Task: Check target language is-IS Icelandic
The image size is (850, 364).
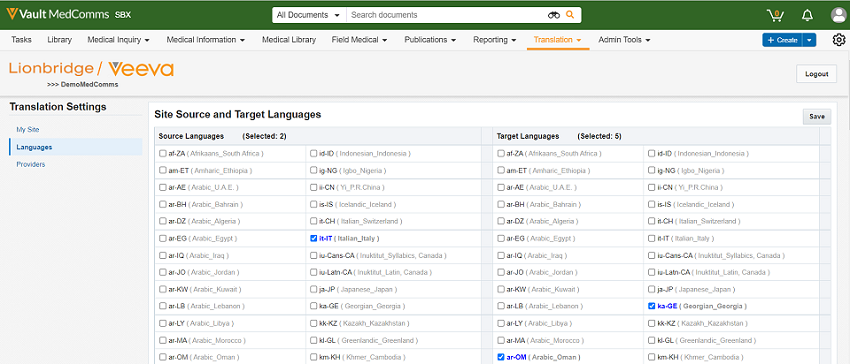Action: tap(652, 205)
